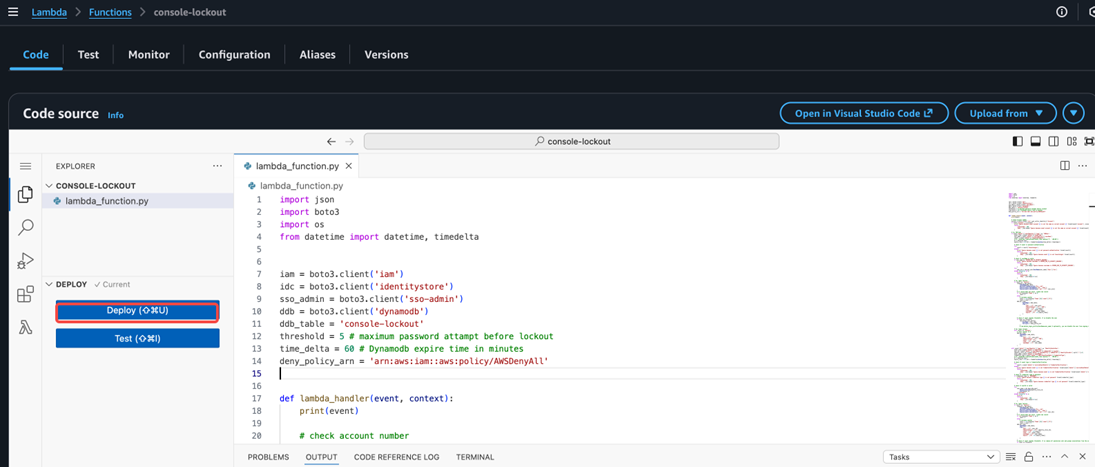This screenshot has height=467, width=1095.
Task: Open the Upload from dropdown
Action: tap(1005, 114)
